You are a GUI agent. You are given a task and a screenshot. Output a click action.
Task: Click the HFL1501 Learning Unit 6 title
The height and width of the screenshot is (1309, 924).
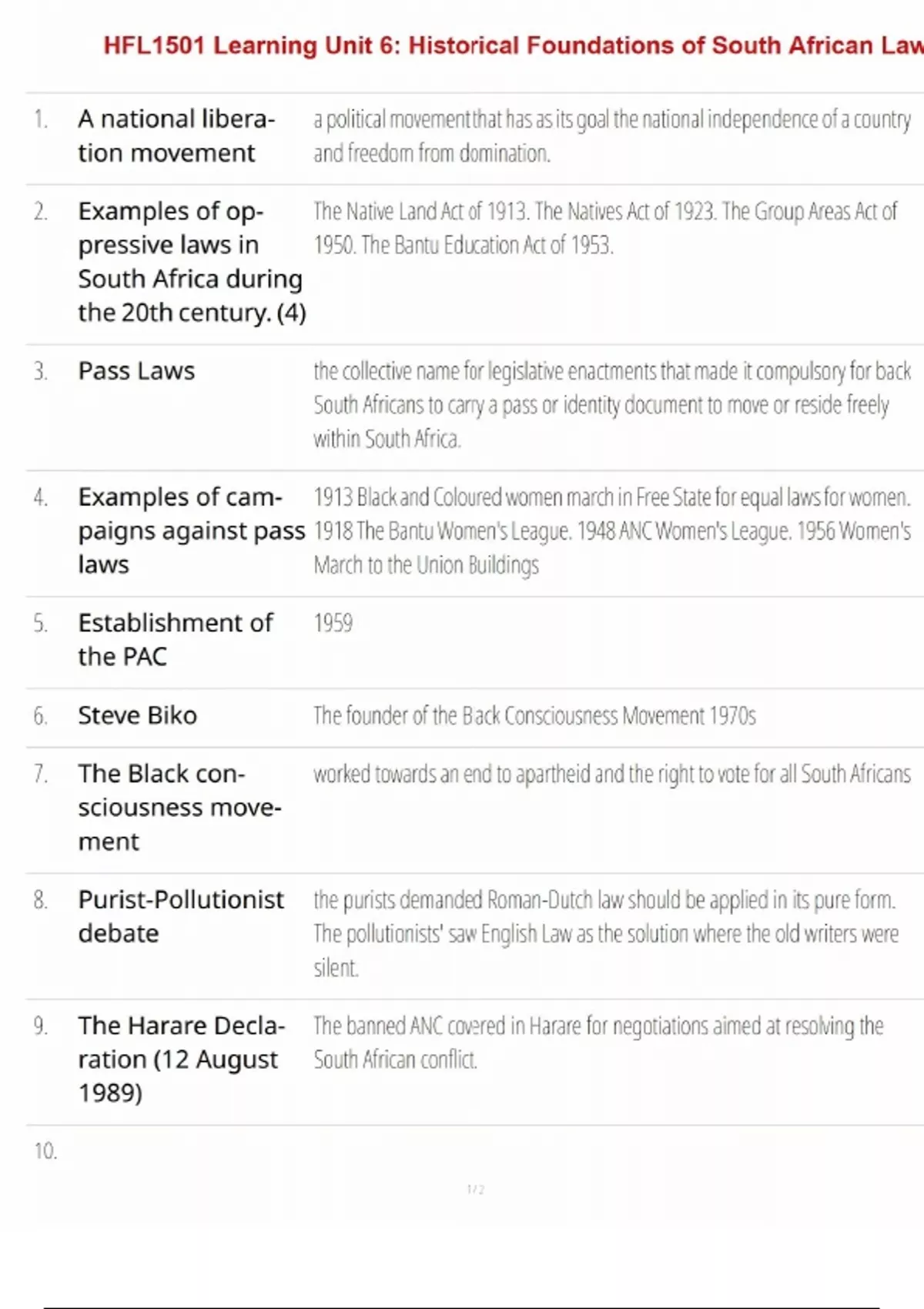tap(514, 45)
